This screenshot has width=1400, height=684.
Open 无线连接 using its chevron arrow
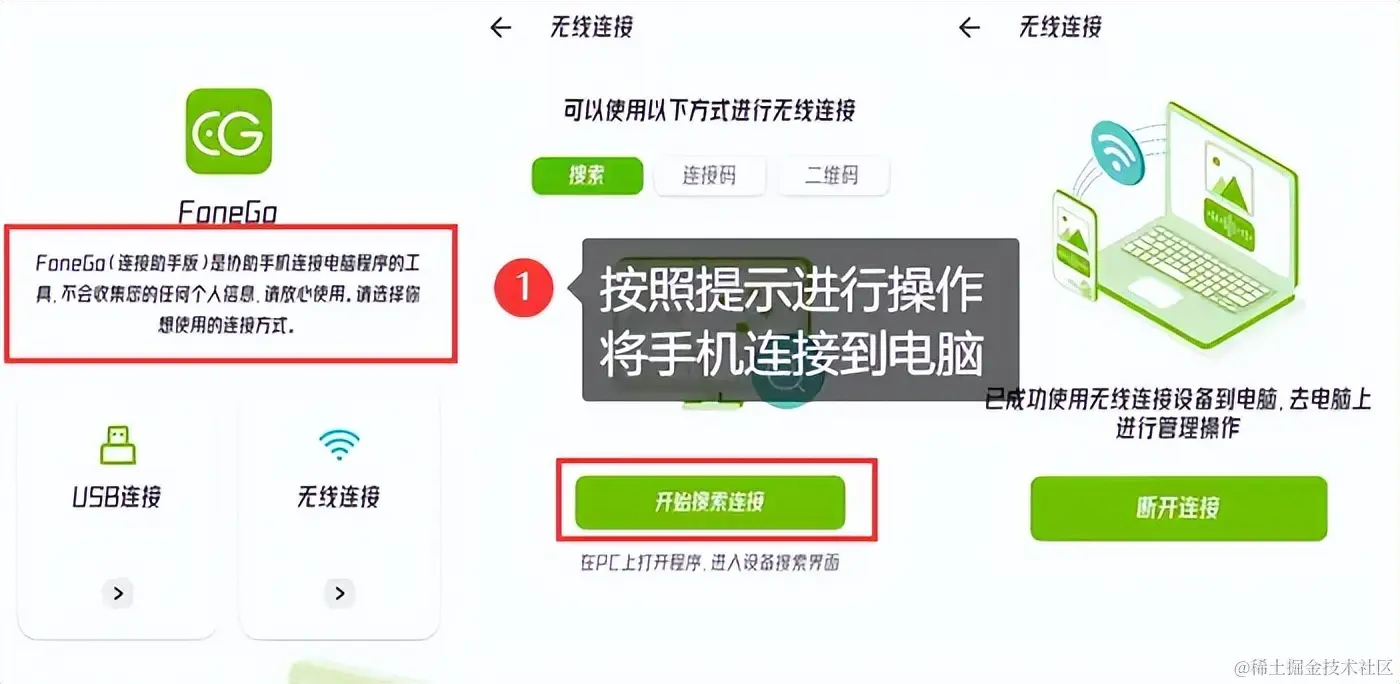pyautogui.click(x=340, y=593)
